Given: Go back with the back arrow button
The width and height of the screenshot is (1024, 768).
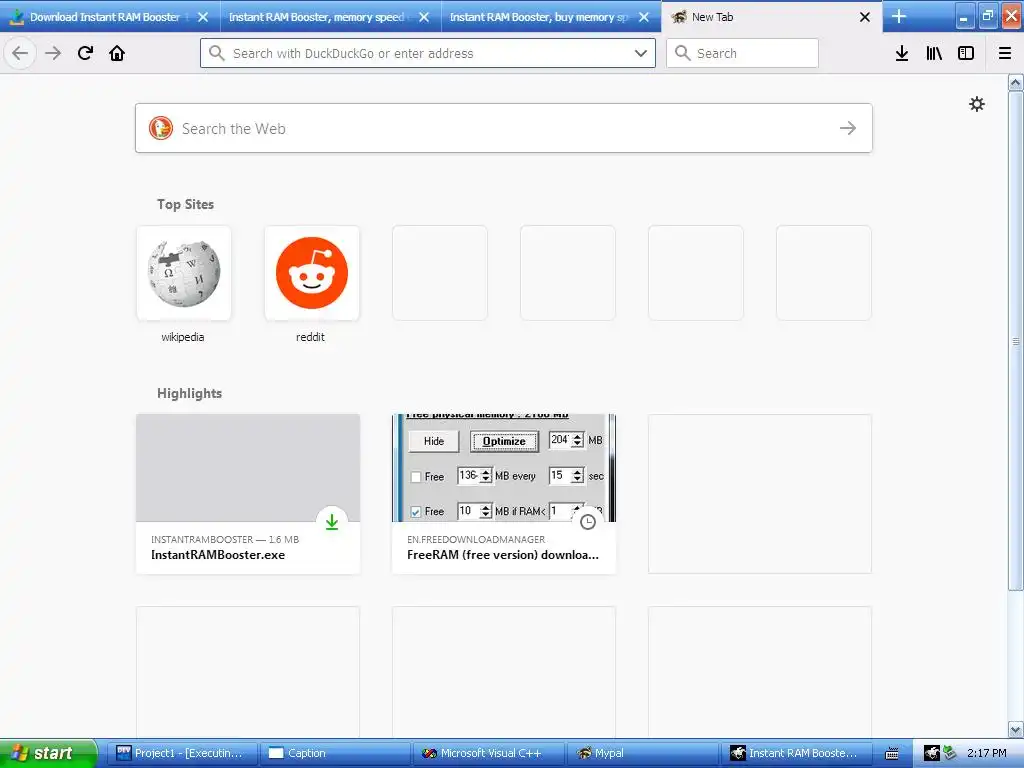Looking at the screenshot, I should point(20,53).
